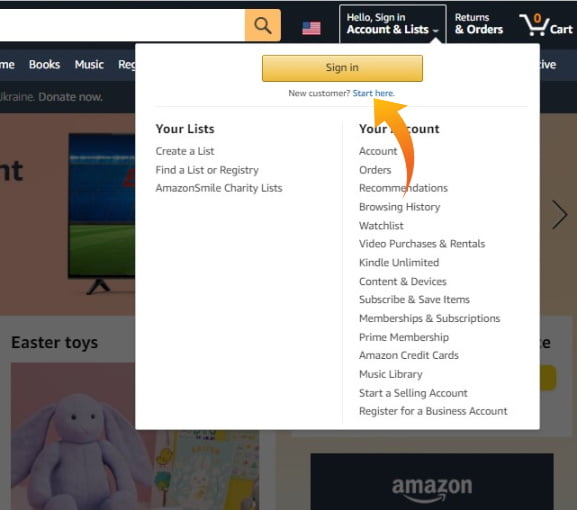Open Find a List or Registry
577x510 pixels.
[207, 170]
